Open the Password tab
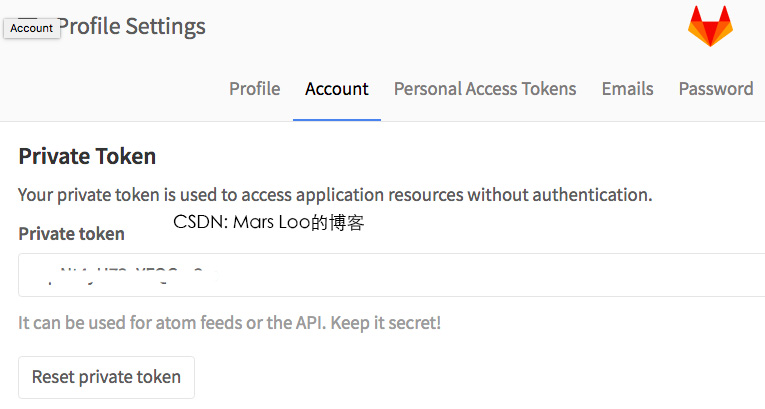The height and width of the screenshot is (409, 765). tap(715, 89)
